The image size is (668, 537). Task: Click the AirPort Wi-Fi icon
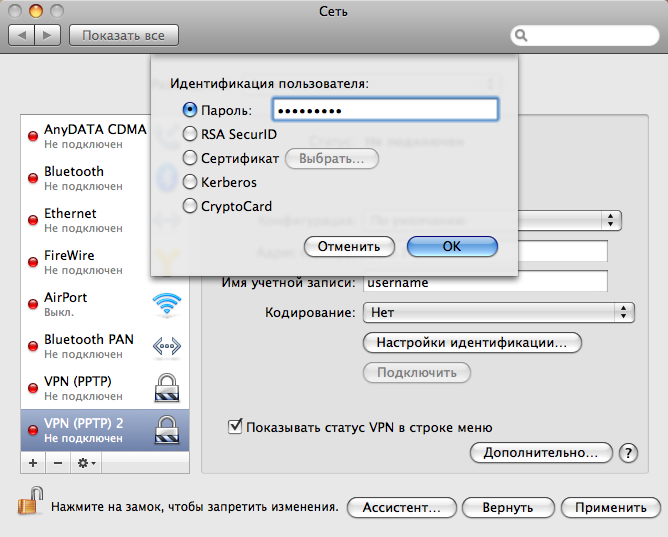pos(167,304)
